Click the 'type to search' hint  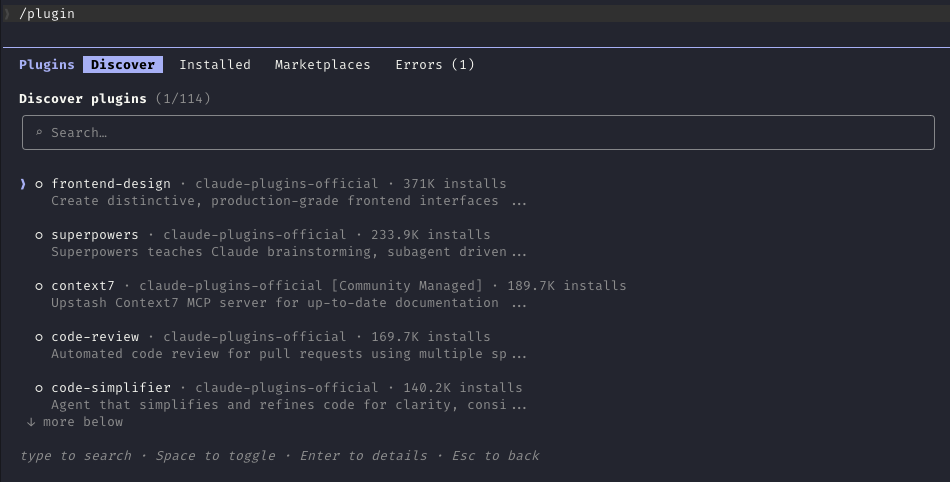(x=76, y=456)
